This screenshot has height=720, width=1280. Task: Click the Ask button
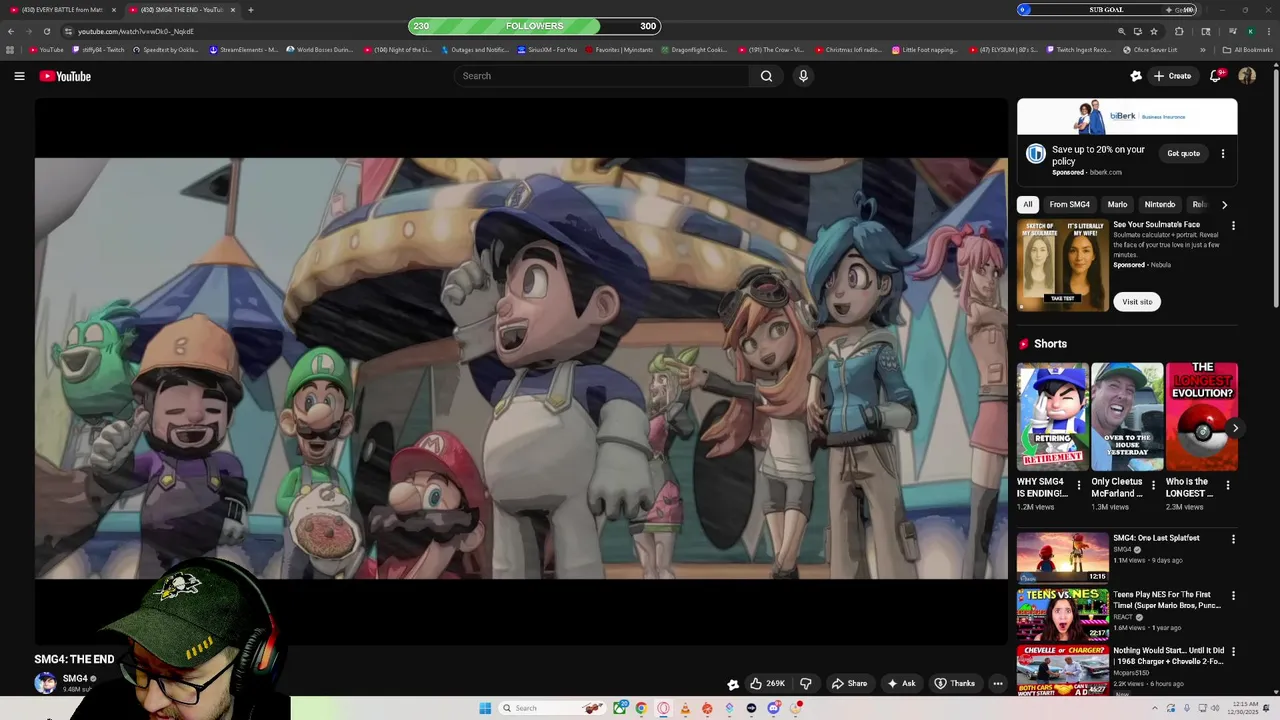point(901,683)
